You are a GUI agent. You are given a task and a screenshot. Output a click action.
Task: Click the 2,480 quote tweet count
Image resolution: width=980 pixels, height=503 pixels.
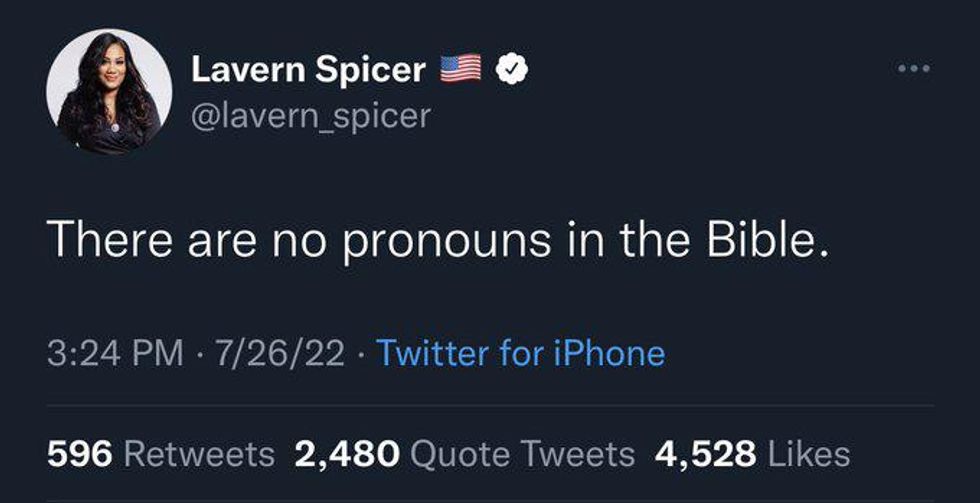coord(347,454)
